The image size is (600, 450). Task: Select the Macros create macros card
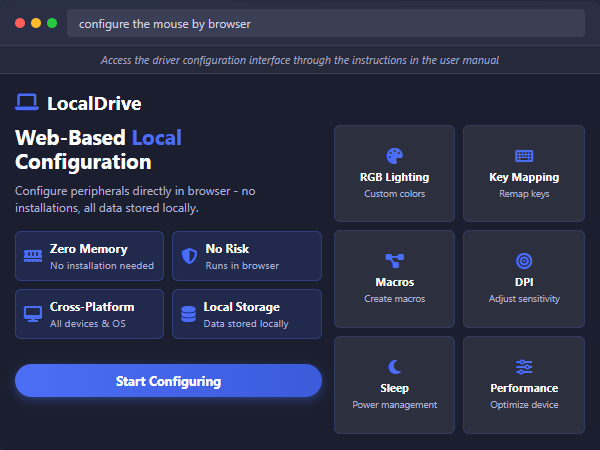pyautogui.click(x=394, y=278)
